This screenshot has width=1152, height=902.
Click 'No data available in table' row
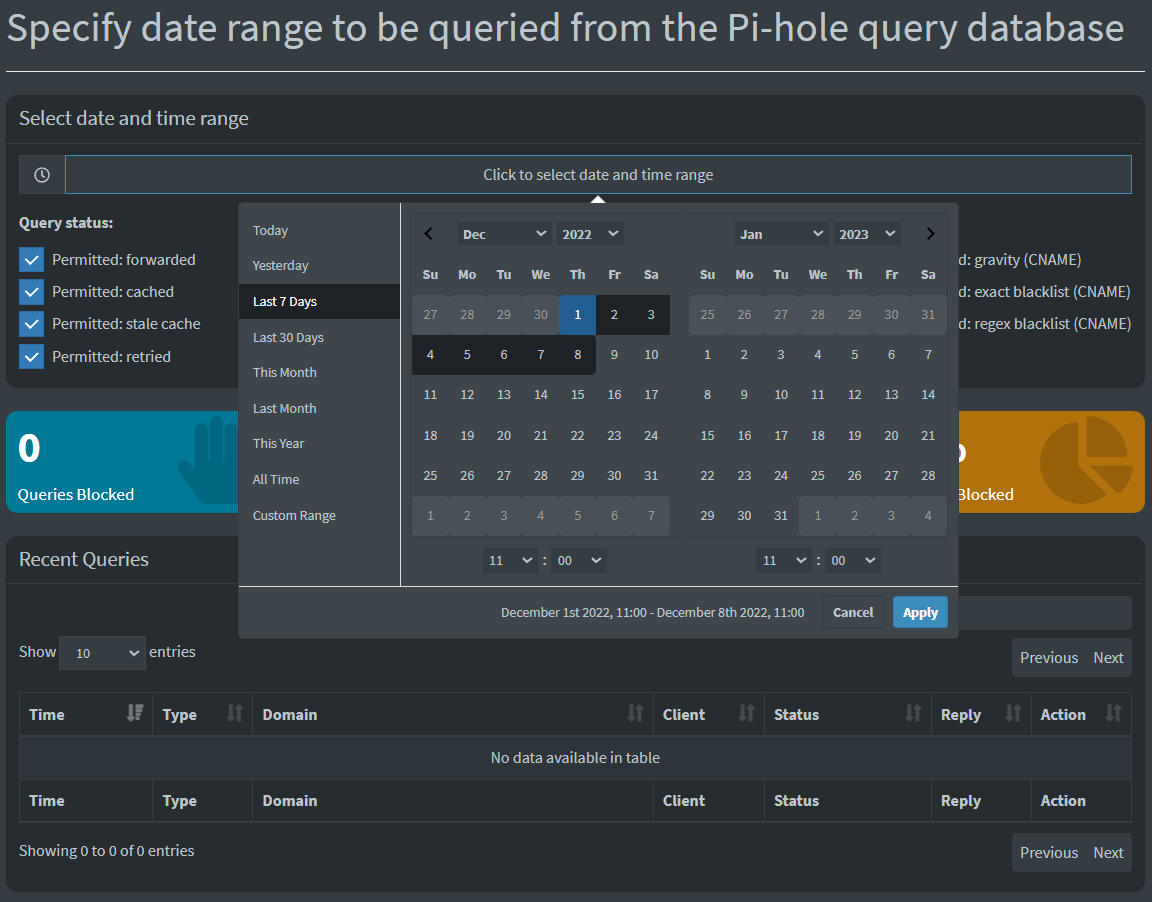click(575, 758)
